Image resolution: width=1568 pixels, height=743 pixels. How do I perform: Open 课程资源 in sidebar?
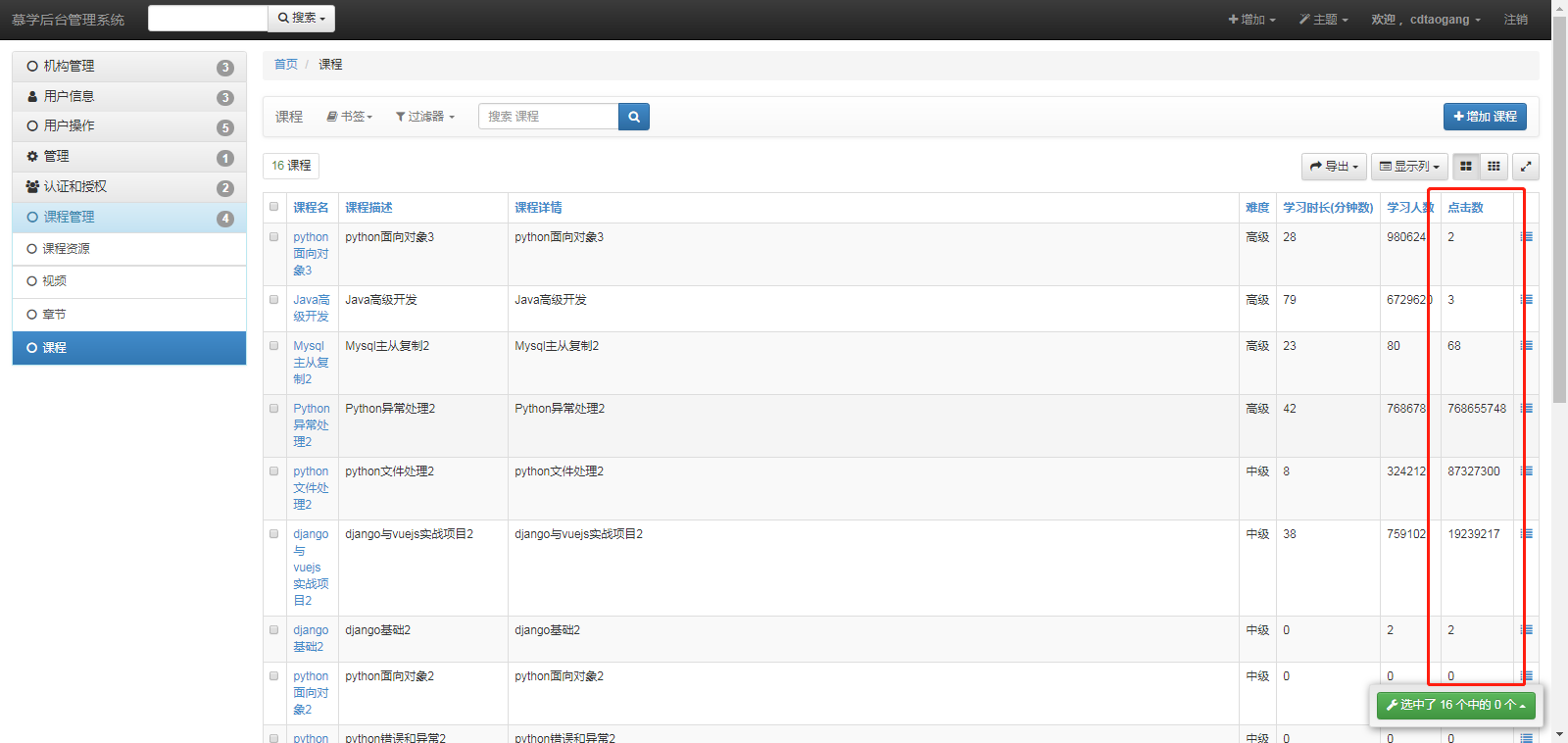click(x=129, y=249)
